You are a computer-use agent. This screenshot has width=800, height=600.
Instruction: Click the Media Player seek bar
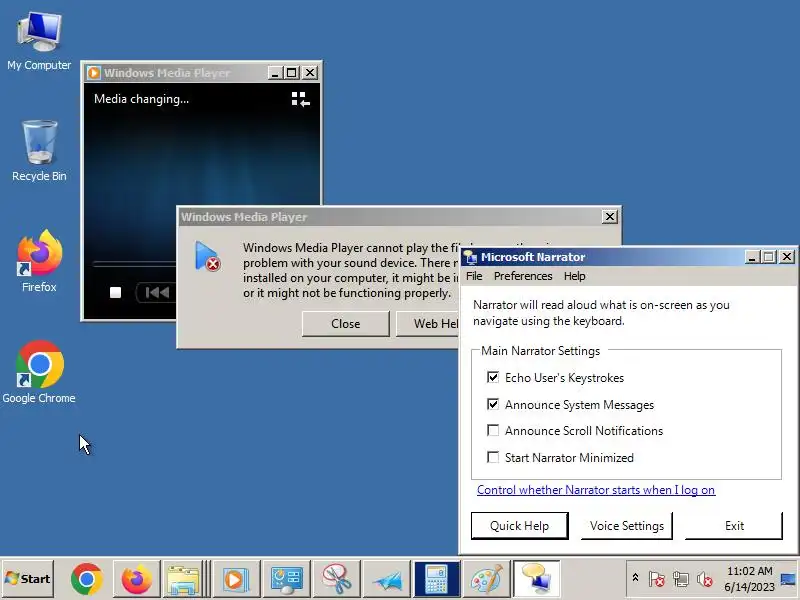pos(135,264)
